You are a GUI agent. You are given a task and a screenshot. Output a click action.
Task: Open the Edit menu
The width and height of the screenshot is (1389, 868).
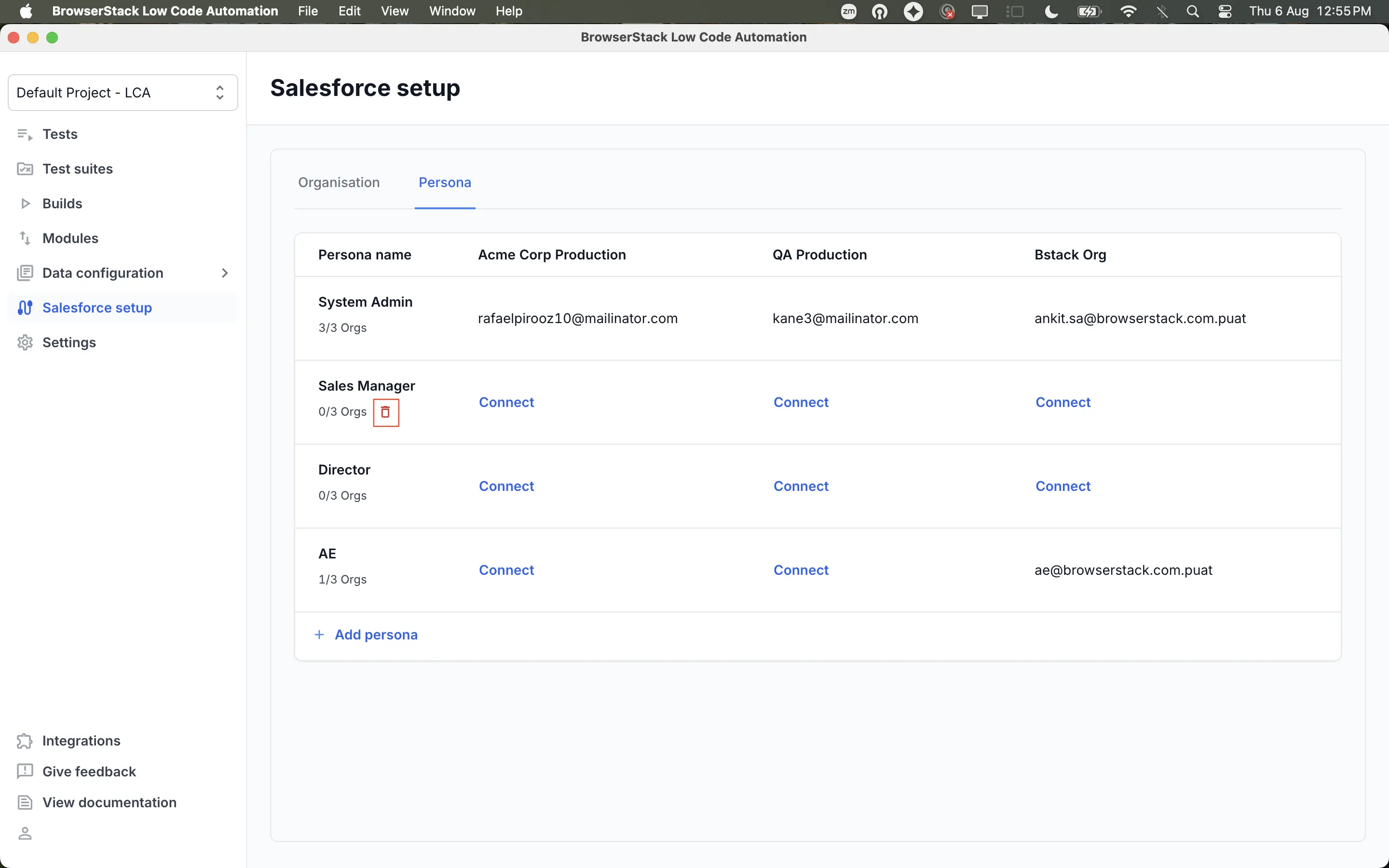pyautogui.click(x=349, y=12)
